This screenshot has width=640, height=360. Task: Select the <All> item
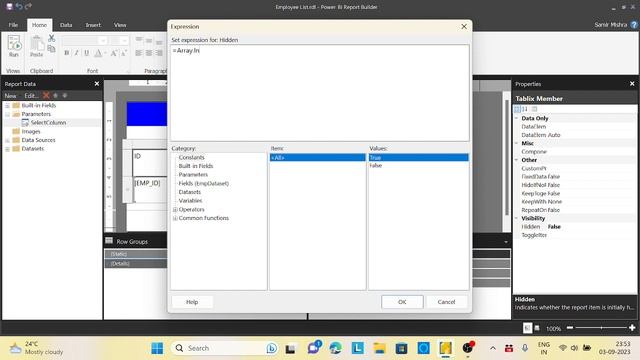(x=318, y=158)
